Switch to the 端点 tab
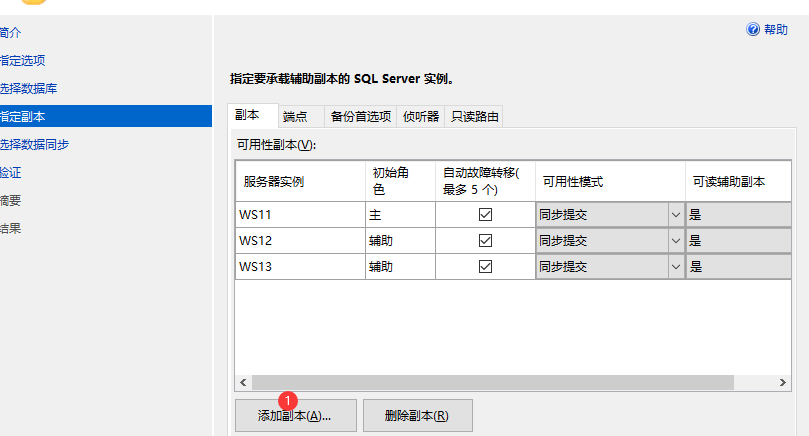The width and height of the screenshot is (809, 436). click(301, 117)
